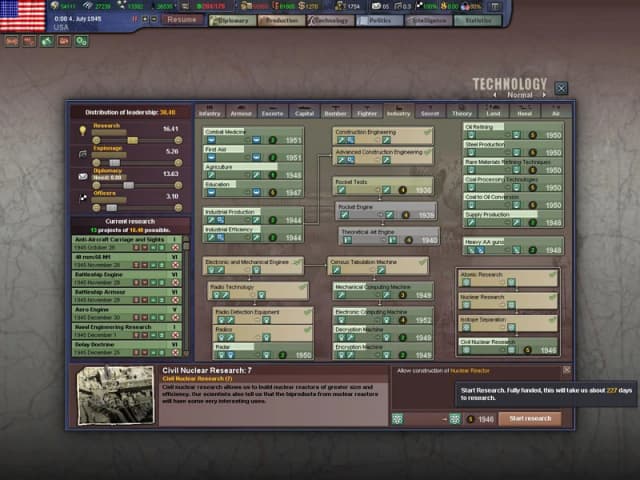Open the Intelligence screen from top menu
Image resolution: width=640 pixels, height=480 pixels.
(x=429, y=20)
